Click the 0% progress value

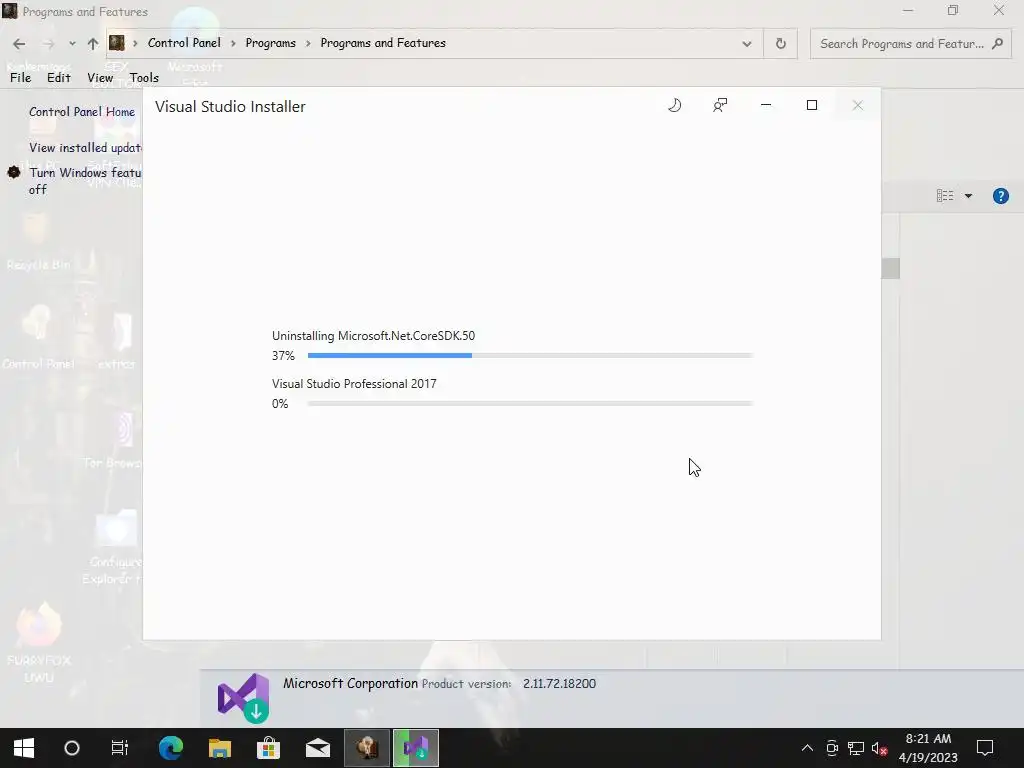pyautogui.click(x=280, y=404)
